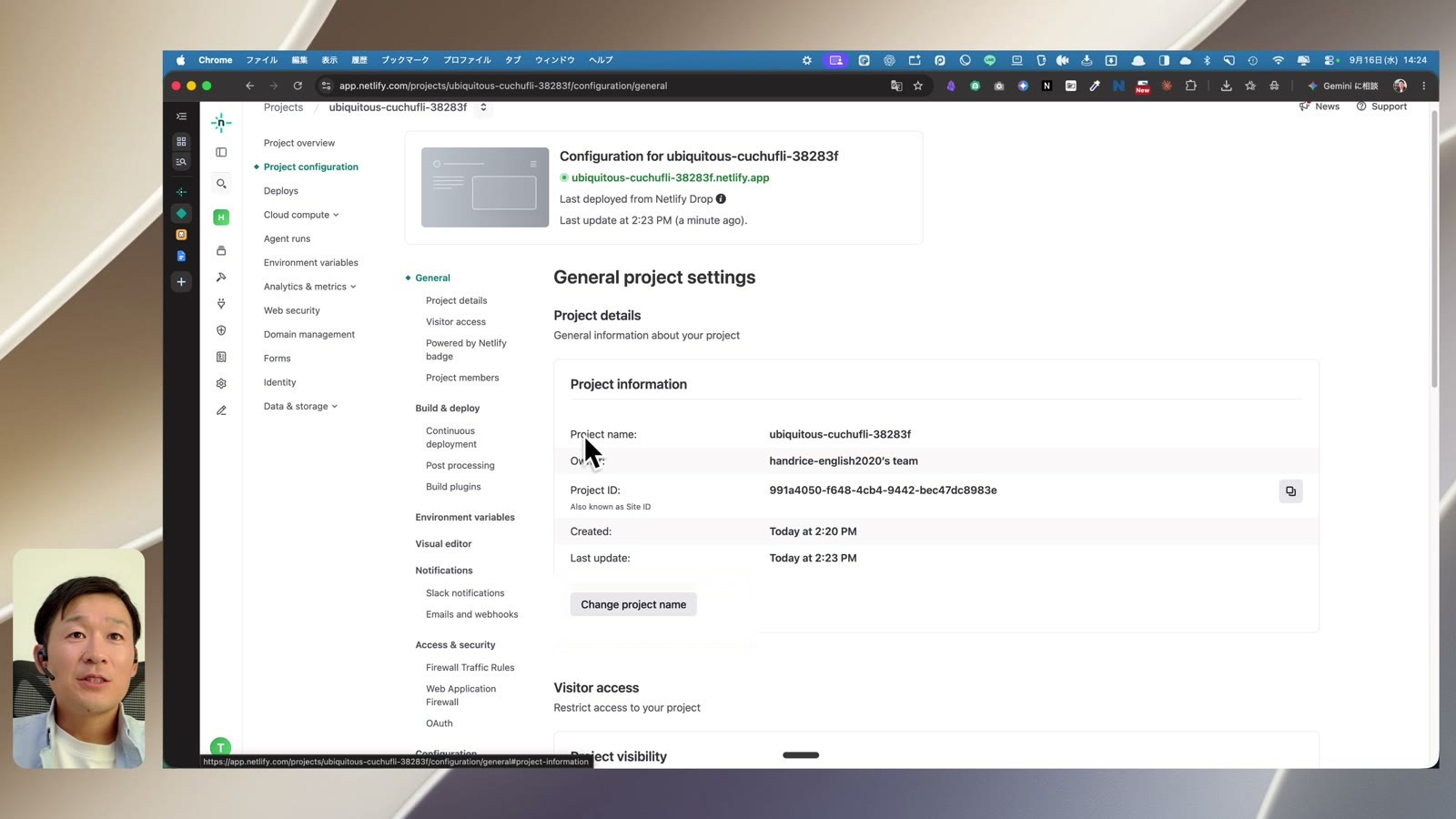Open Agent runs page
1456x819 pixels.
coord(287,238)
